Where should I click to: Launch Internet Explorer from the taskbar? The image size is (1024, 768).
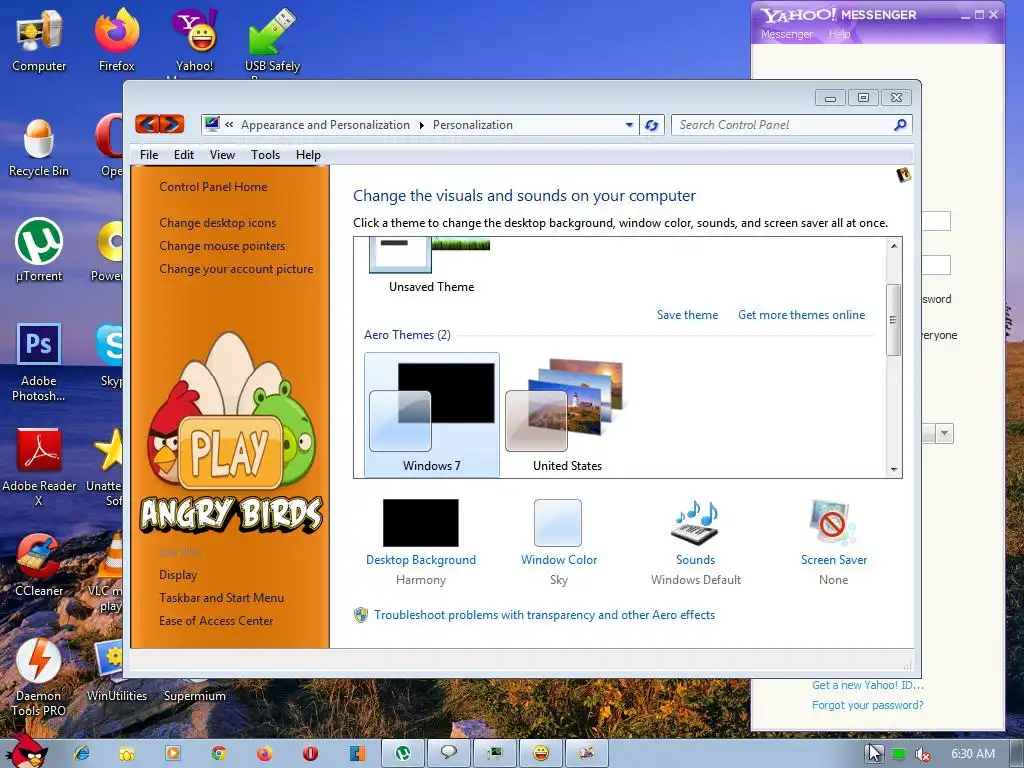(x=82, y=753)
